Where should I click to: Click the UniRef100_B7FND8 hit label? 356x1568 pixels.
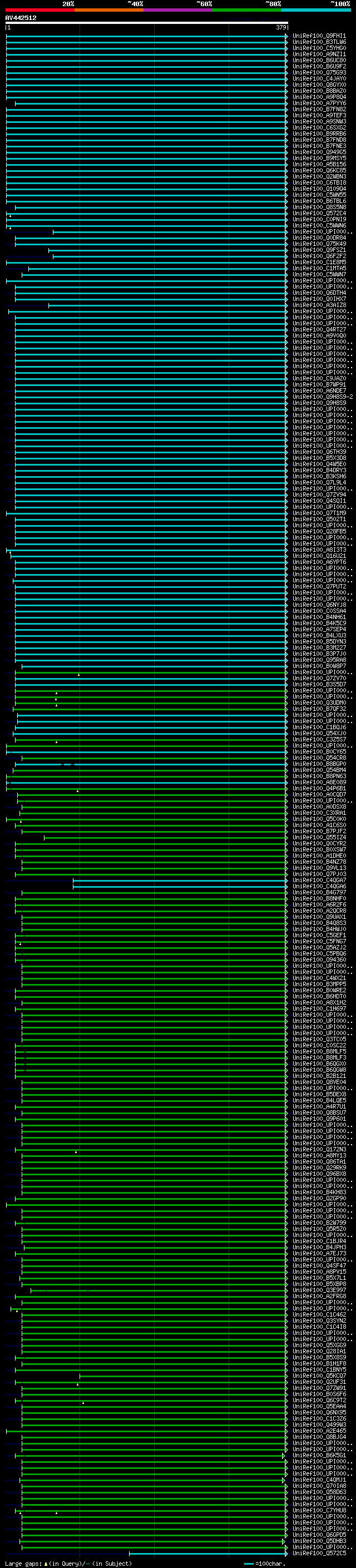[319, 140]
